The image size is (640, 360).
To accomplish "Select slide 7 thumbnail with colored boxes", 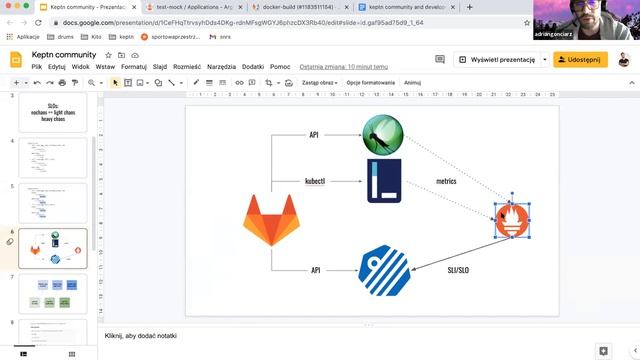I will pyautogui.click(x=53, y=294).
